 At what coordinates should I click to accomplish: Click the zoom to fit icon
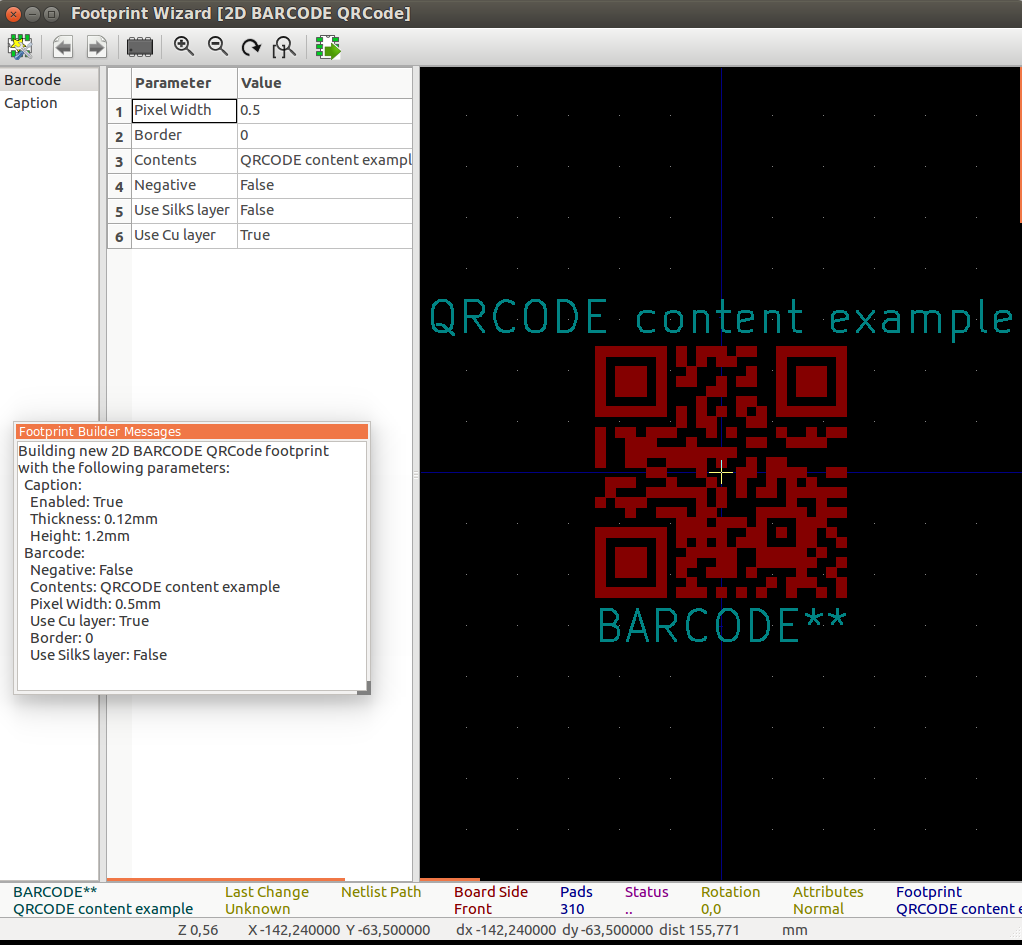coord(285,47)
